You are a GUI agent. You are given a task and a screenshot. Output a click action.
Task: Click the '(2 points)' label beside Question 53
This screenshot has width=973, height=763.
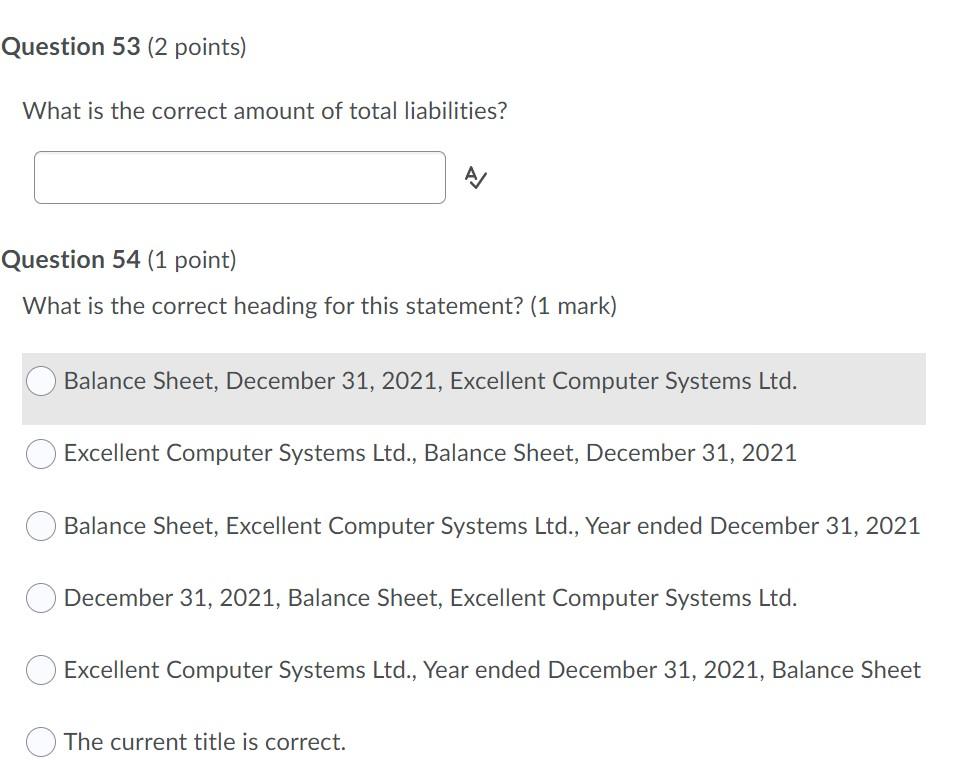click(x=193, y=46)
